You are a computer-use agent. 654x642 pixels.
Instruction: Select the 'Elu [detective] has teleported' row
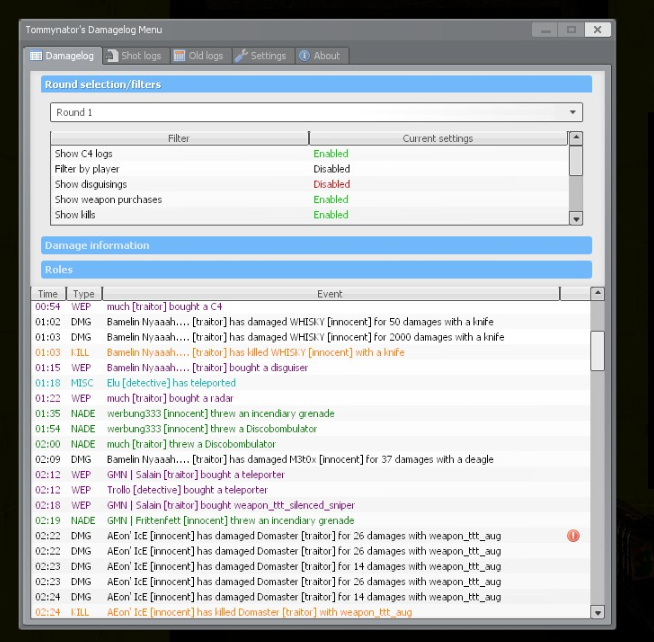311,383
